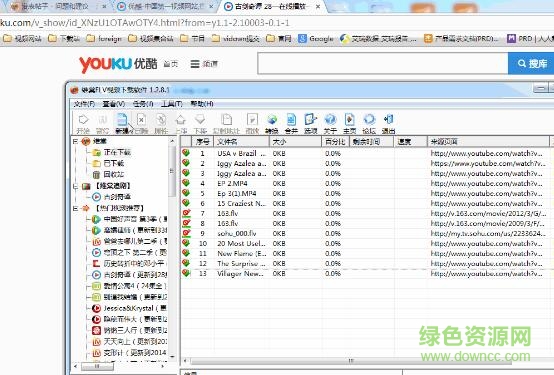This screenshot has height=375, width=554.
Task: Click the play icon beside Jessica&Krystal
Action: (96, 308)
